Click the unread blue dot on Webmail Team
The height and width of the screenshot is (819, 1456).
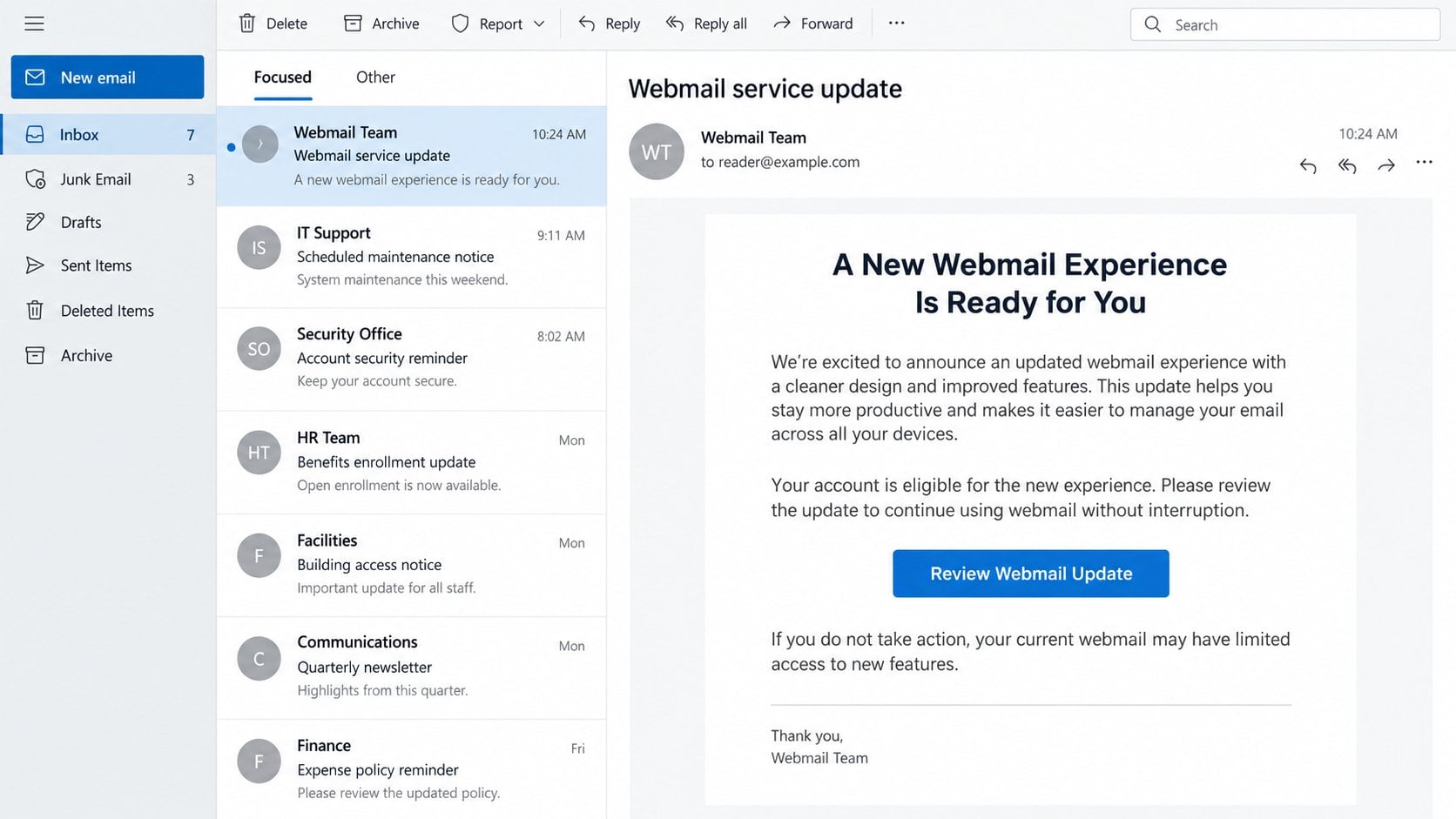tap(231, 147)
